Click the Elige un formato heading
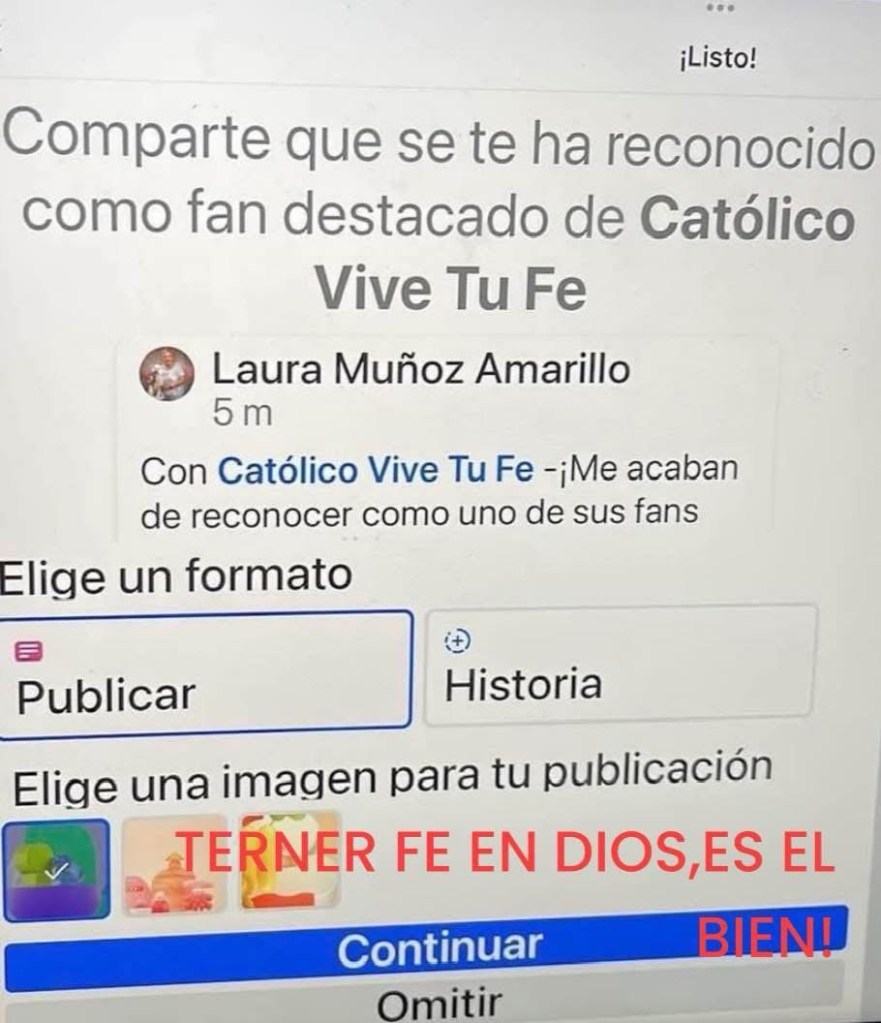This screenshot has height=1023, width=881. point(176,575)
